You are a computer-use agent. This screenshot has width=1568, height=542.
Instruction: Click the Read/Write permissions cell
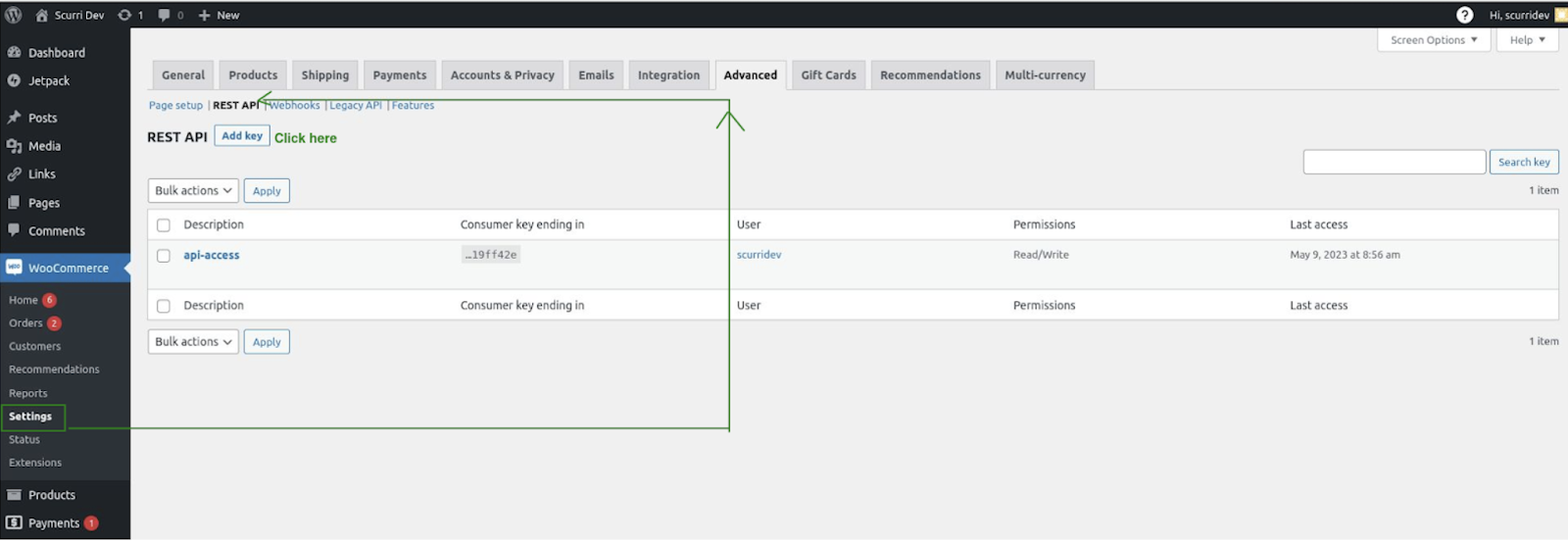pos(1041,255)
